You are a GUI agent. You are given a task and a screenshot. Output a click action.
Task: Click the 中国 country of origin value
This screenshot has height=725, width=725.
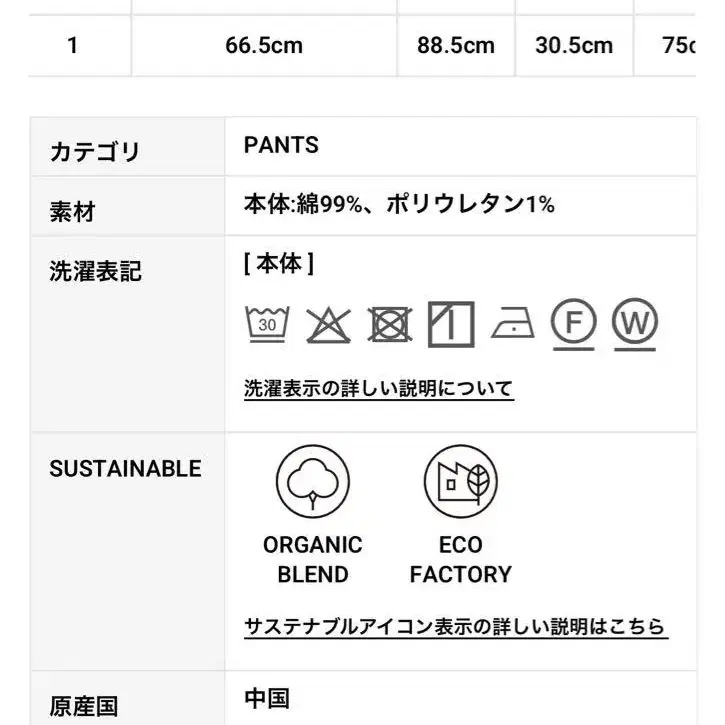click(267, 699)
